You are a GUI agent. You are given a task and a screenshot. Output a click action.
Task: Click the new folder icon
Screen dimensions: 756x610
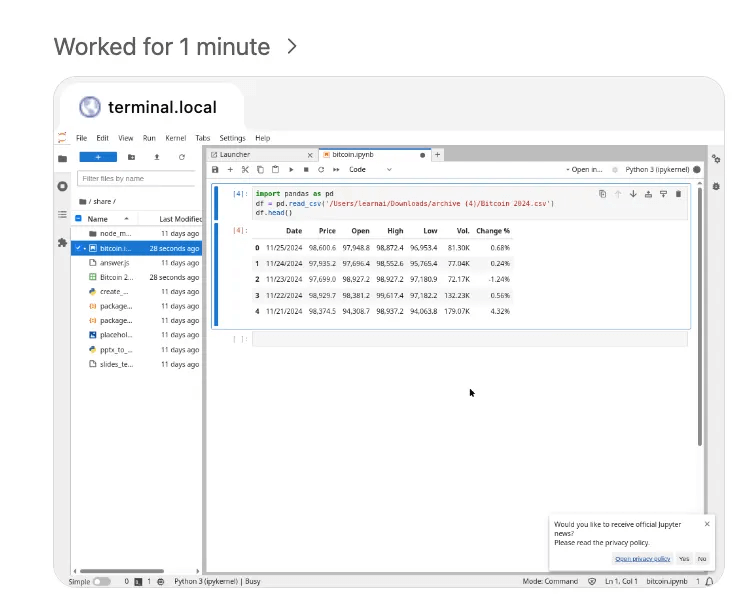(x=131, y=157)
